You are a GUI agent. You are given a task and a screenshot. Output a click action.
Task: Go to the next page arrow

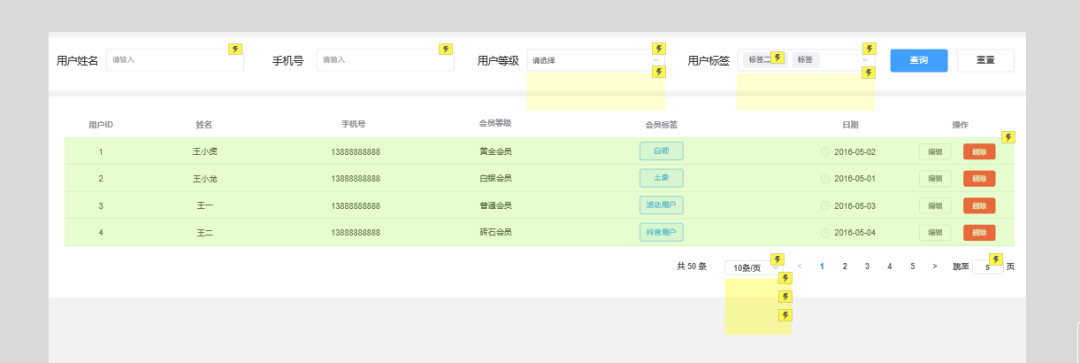[x=935, y=266]
